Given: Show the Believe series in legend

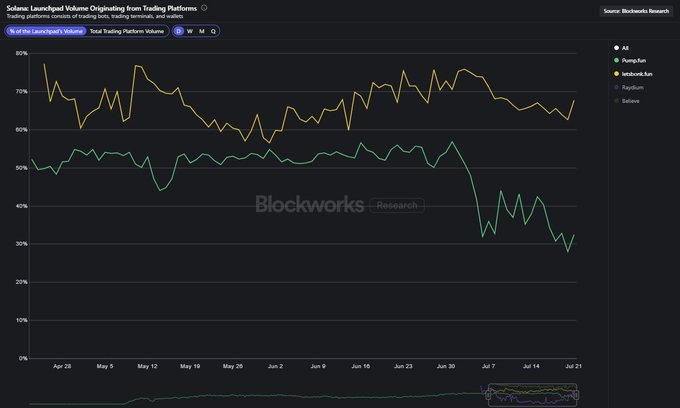Looking at the screenshot, I should (x=632, y=101).
